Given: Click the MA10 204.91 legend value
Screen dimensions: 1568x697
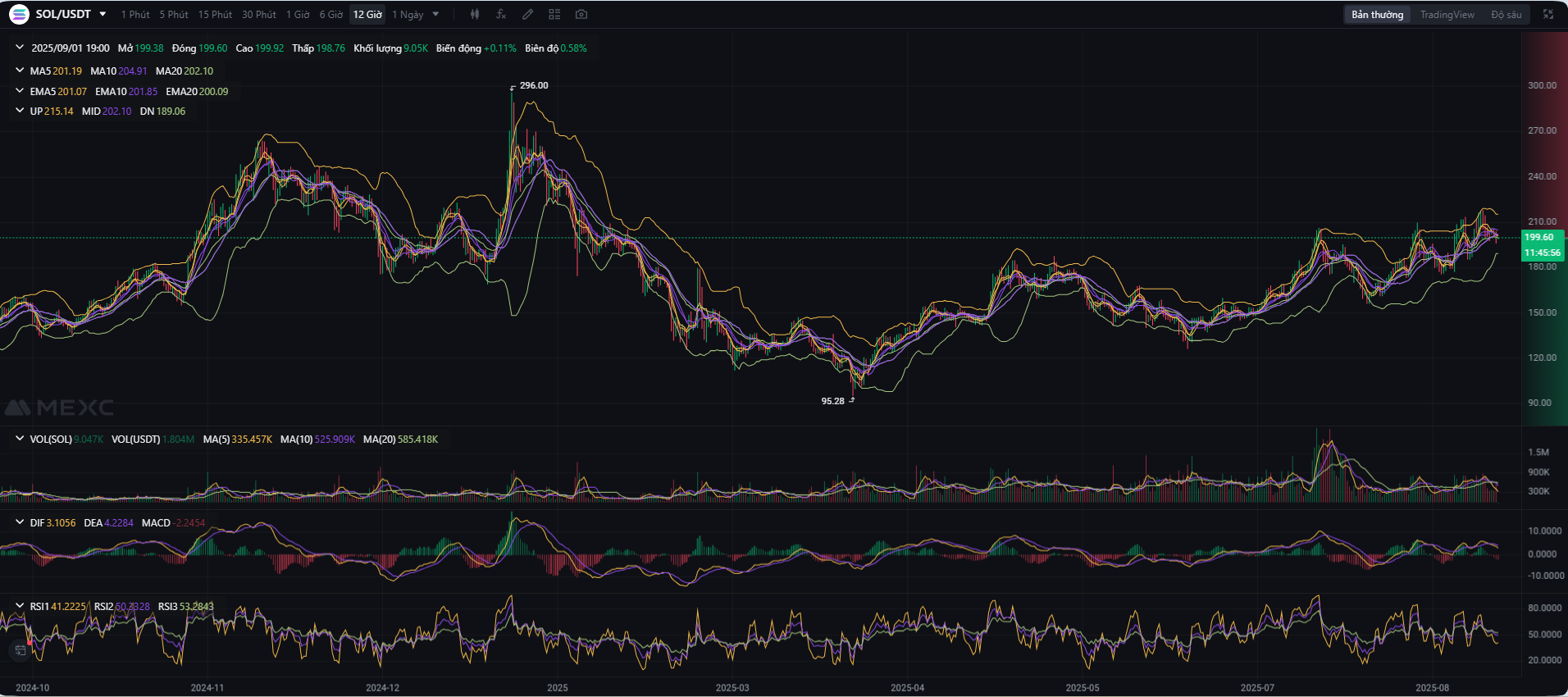Looking at the screenshot, I should point(119,71).
